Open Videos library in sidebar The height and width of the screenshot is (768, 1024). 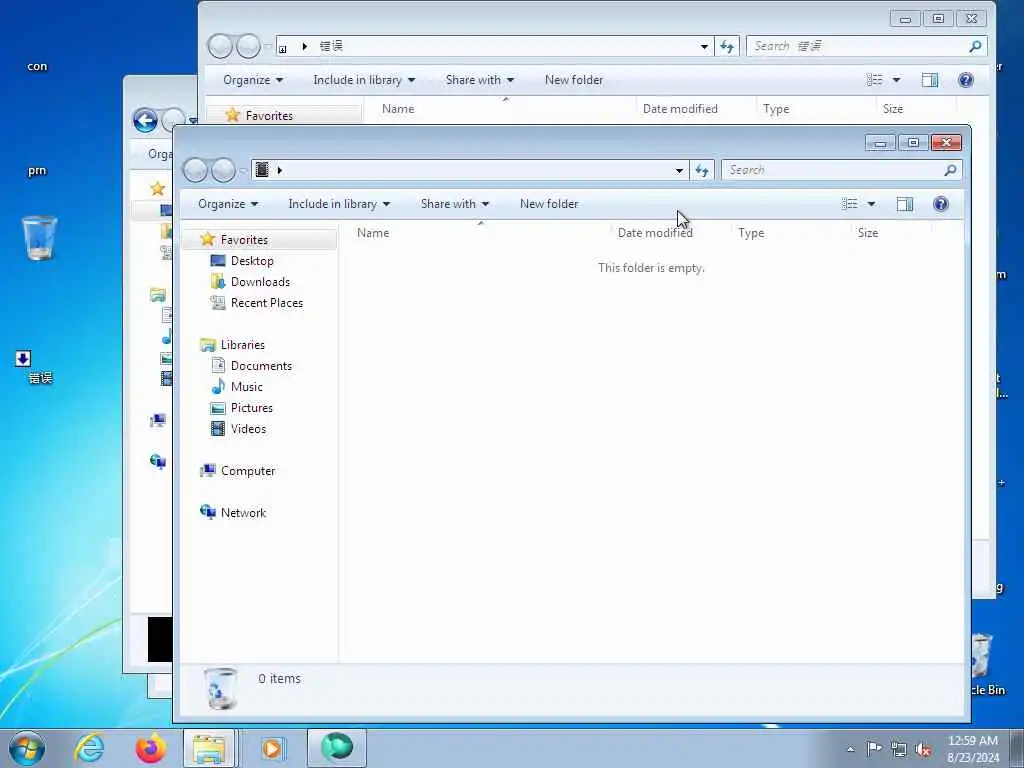tap(248, 428)
